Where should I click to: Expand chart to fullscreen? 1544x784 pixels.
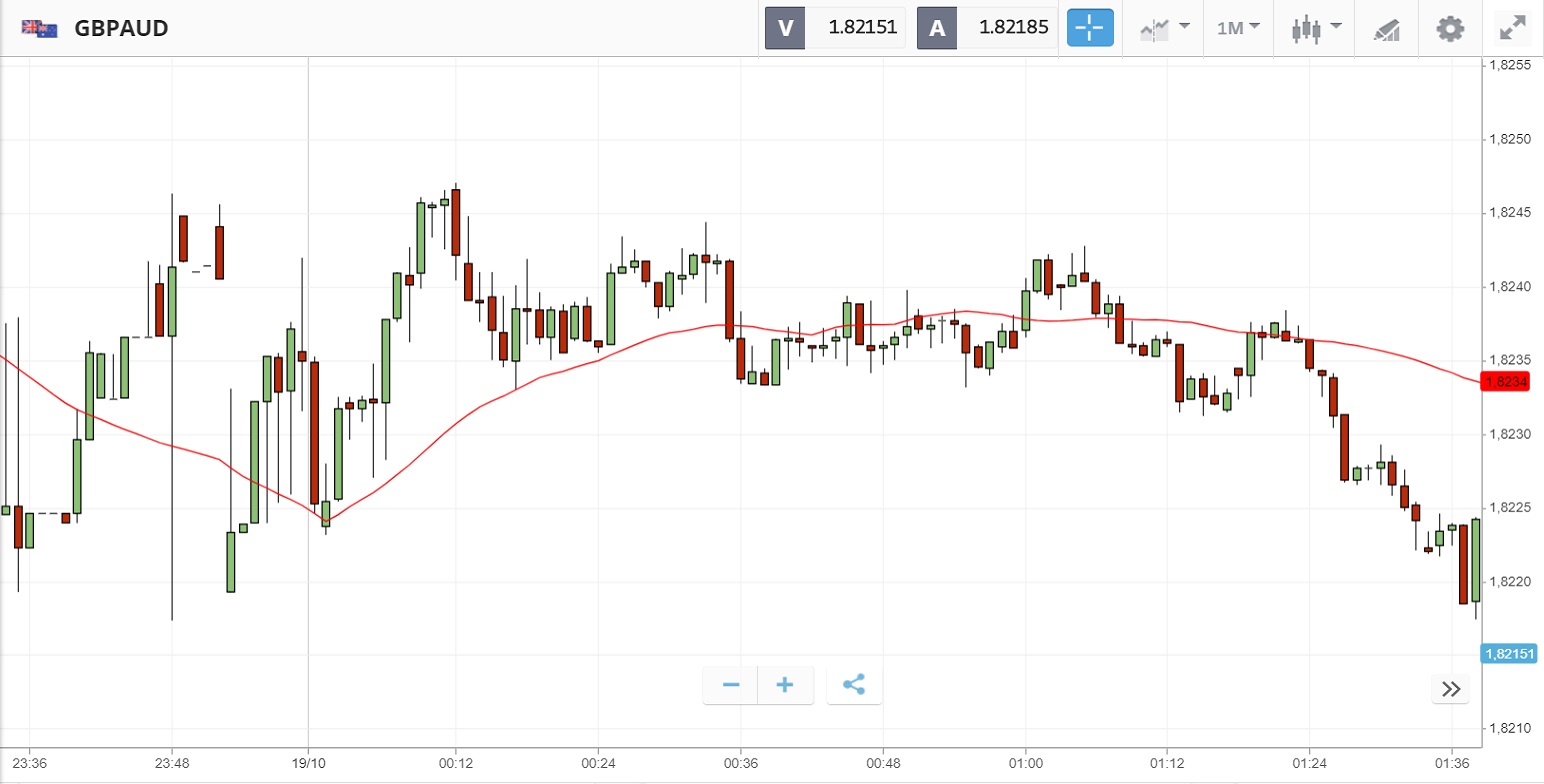tap(1512, 28)
